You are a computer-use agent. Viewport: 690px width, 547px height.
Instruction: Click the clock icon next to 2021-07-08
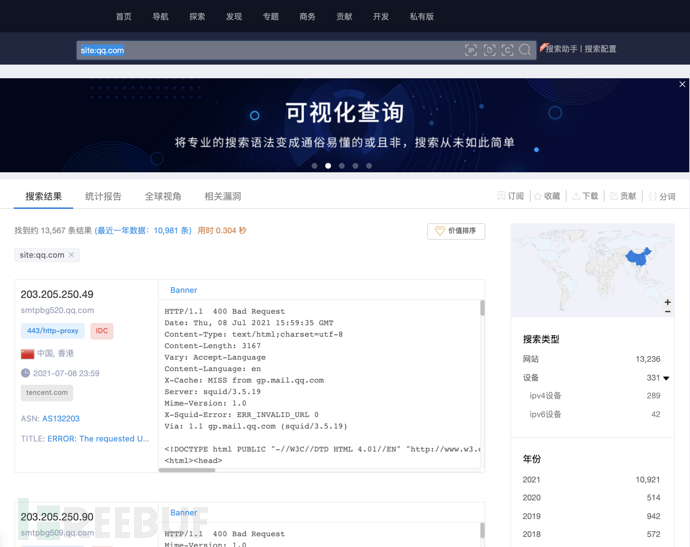tap(26, 373)
